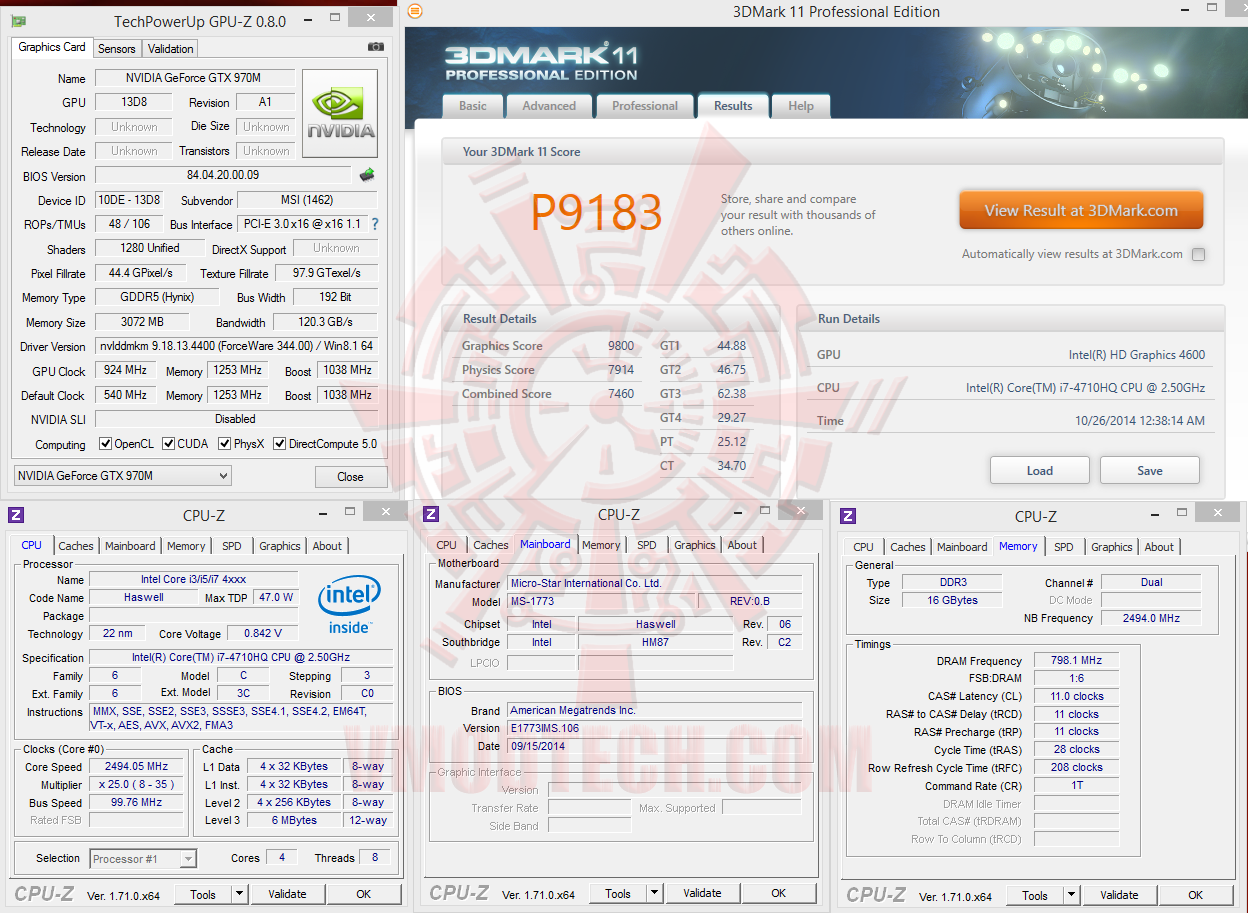Click the Physics Score 7914 value
The image size is (1248, 913).
coord(620,370)
